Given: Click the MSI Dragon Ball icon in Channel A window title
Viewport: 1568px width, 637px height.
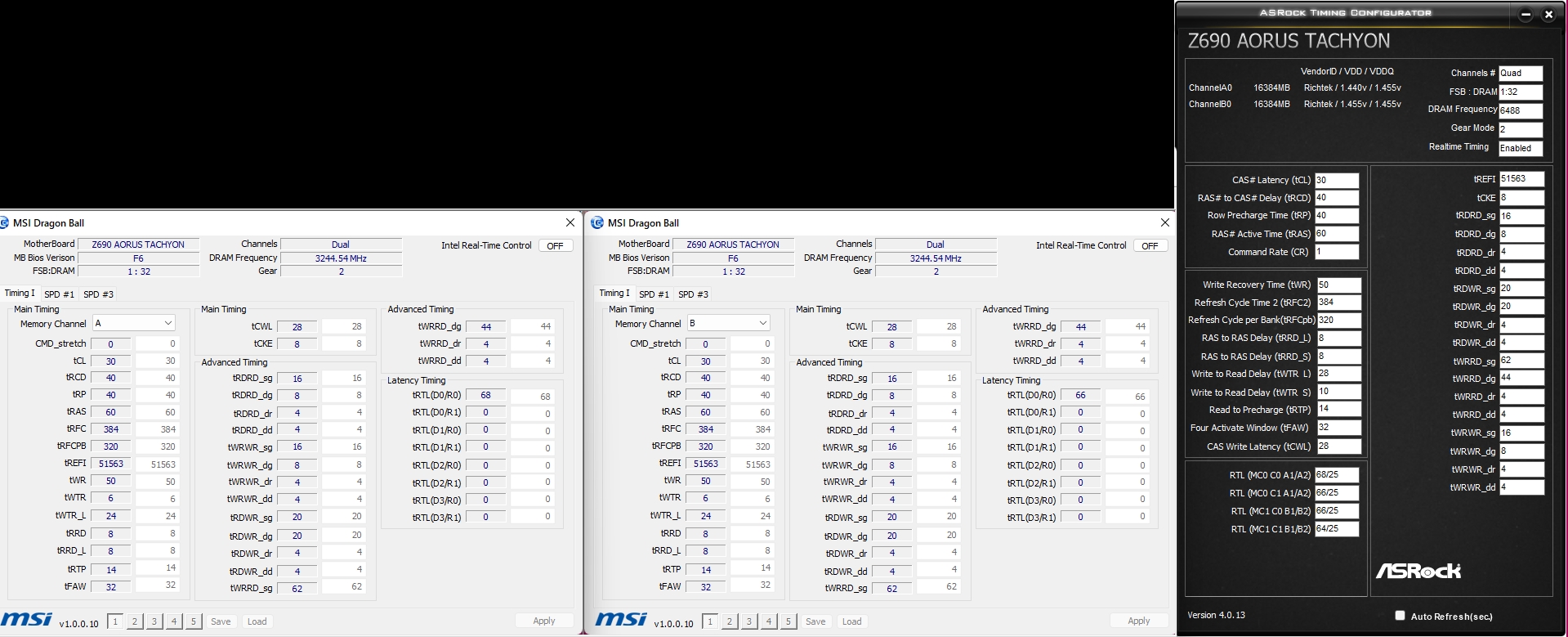Looking at the screenshot, I should (x=4, y=222).
